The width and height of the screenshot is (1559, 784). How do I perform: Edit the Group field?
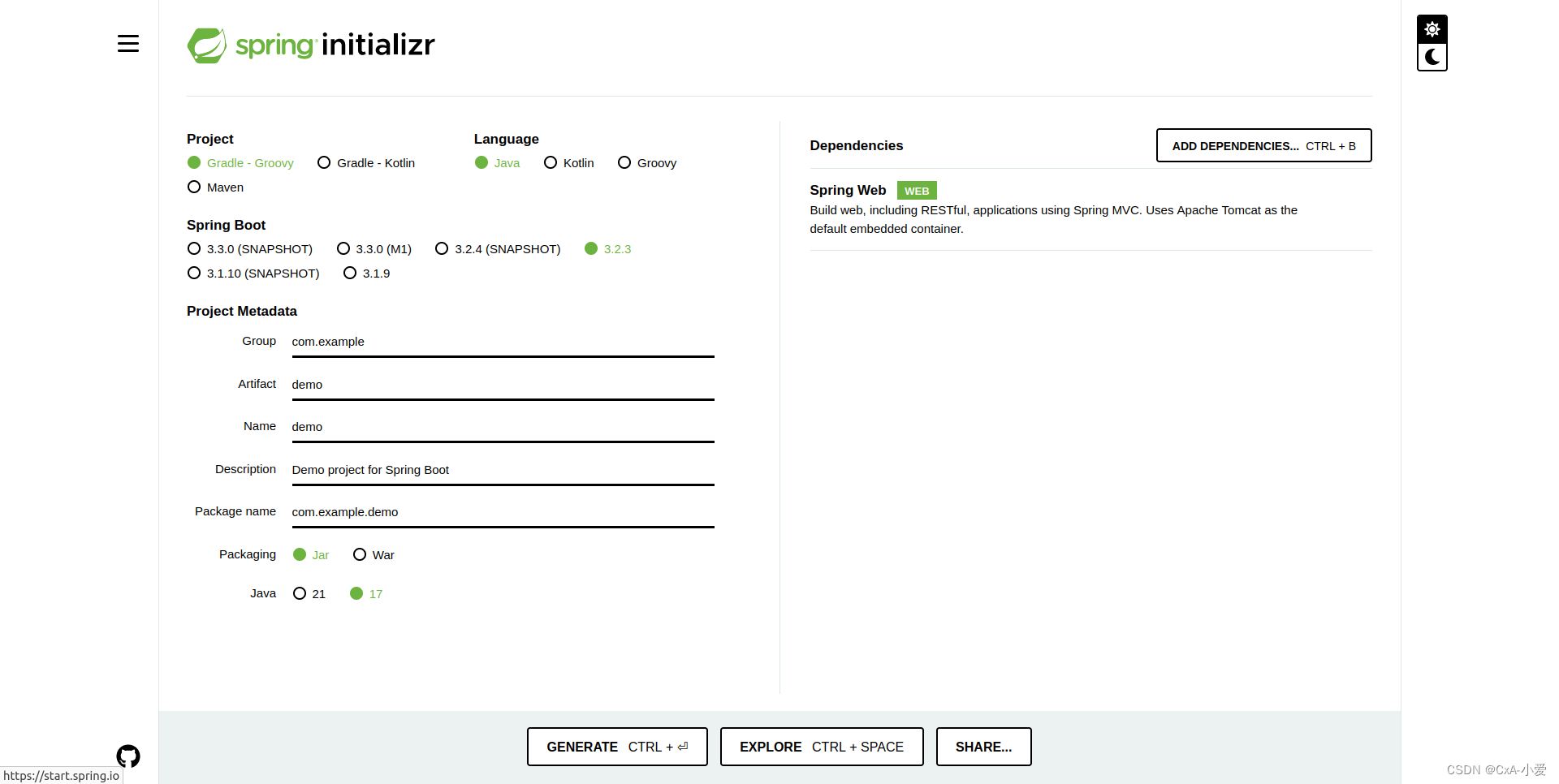pos(503,342)
